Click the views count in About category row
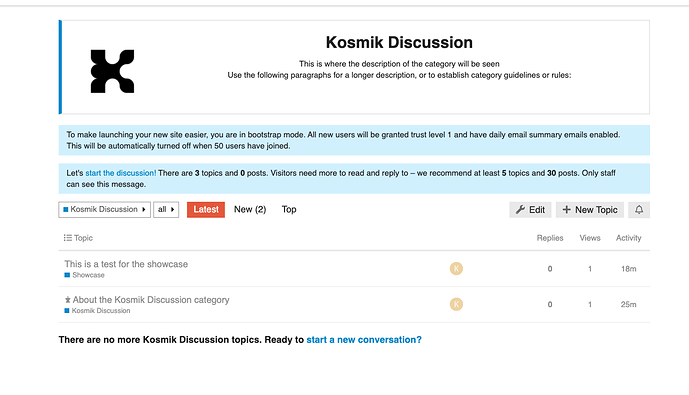 tap(590, 304)
